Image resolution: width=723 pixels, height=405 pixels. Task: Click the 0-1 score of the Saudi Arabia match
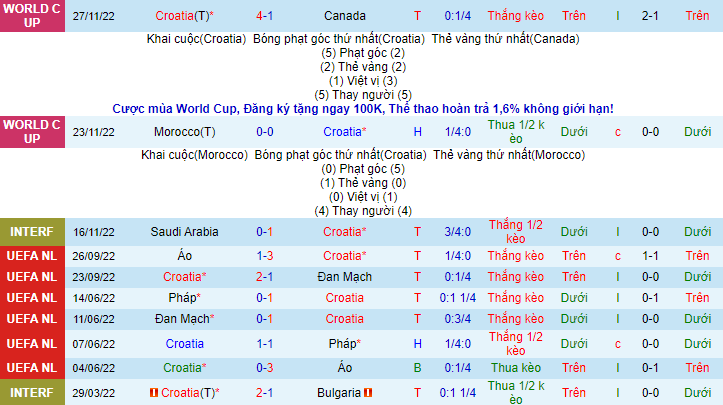(x=265, y=232)
